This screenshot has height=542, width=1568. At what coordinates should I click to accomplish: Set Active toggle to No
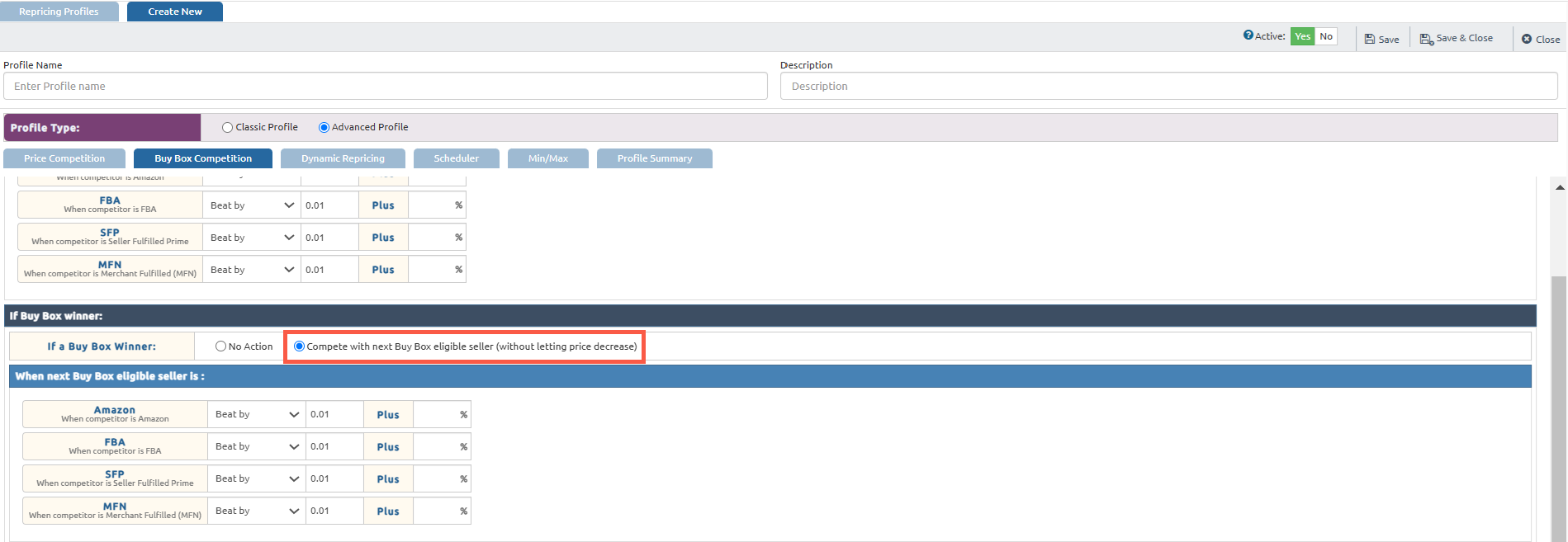pos(1325,36)
